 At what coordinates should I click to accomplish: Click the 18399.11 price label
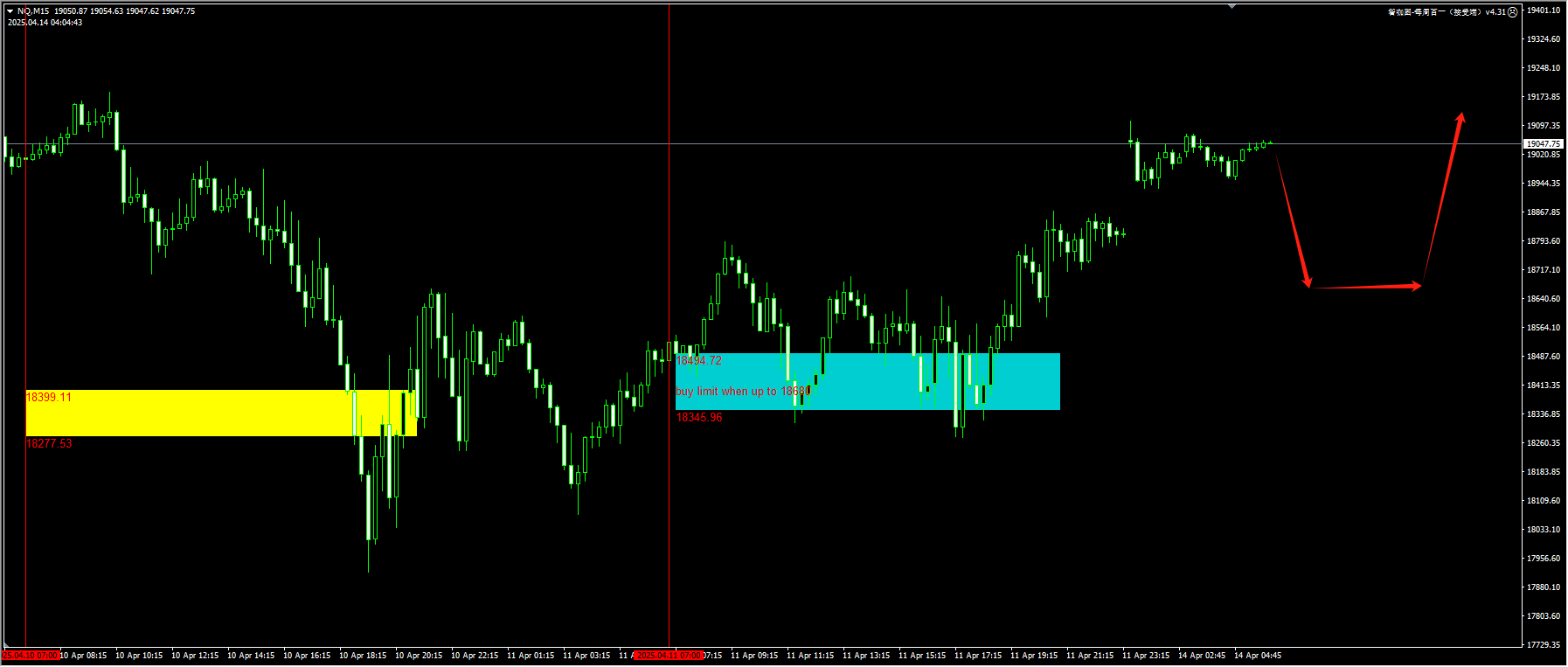tap(49, 398)
